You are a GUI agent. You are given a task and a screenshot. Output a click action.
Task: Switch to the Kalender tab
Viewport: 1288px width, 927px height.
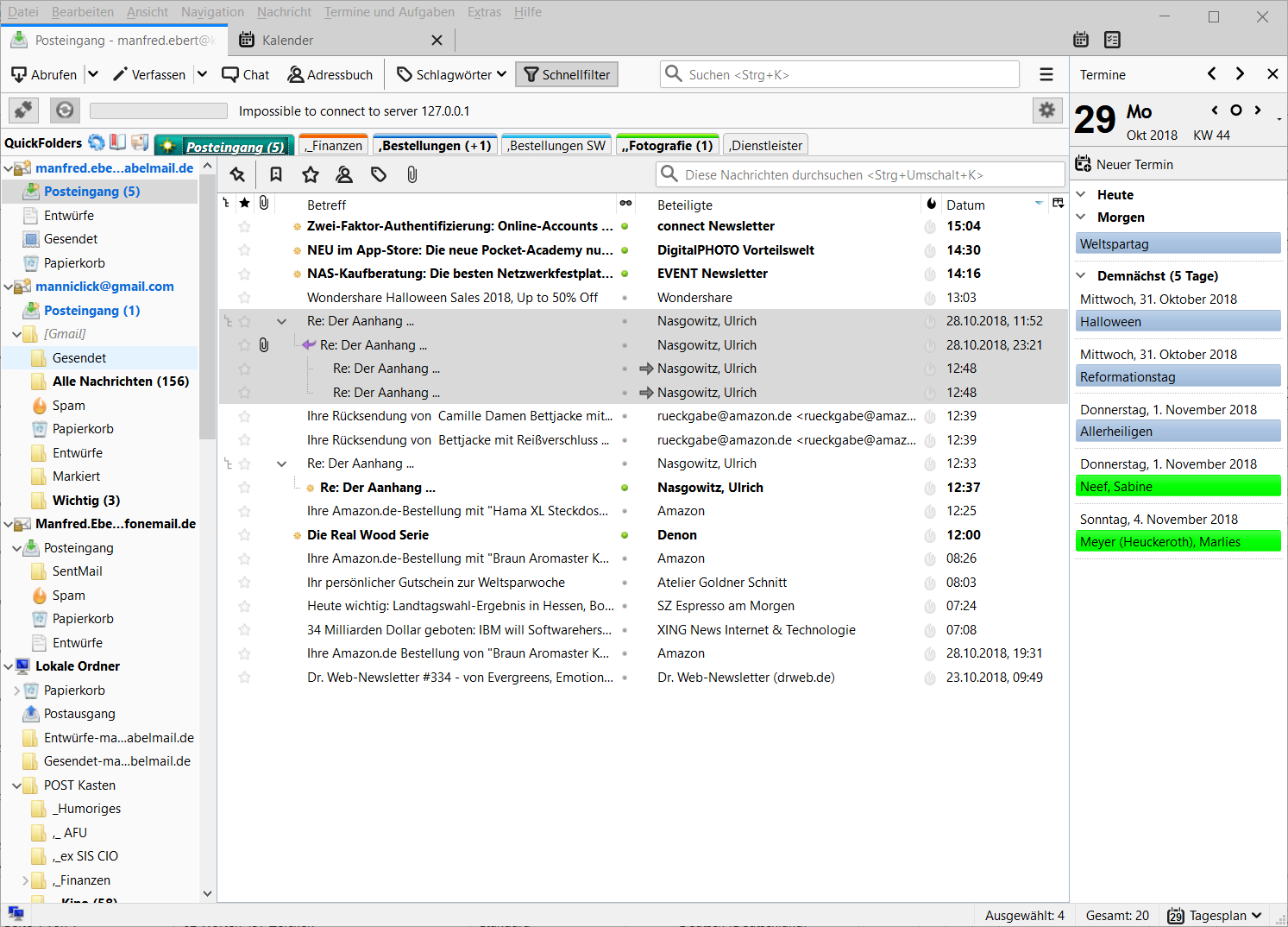[x=288, y=41]
